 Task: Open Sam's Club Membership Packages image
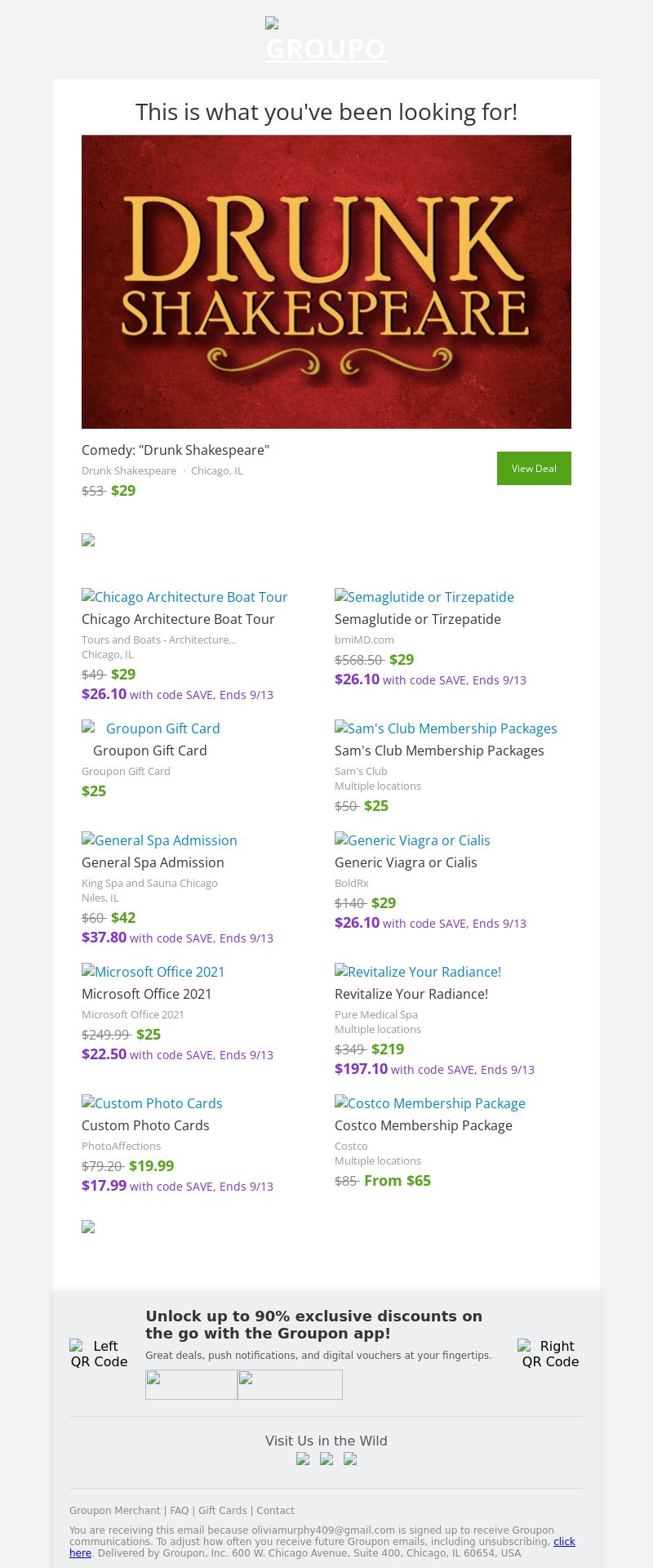[446, 728]
